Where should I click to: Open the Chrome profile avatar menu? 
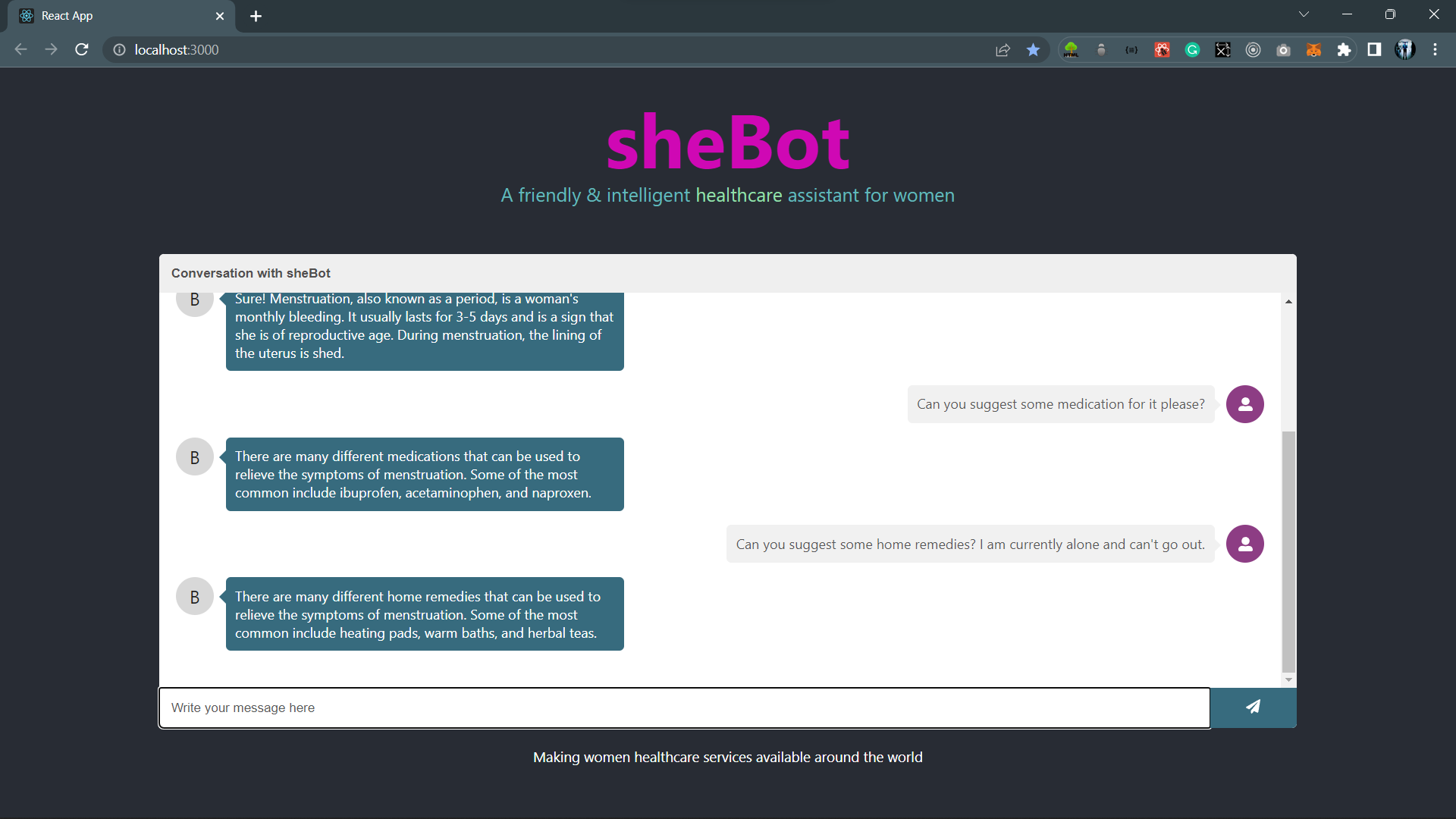(1404, 50)
